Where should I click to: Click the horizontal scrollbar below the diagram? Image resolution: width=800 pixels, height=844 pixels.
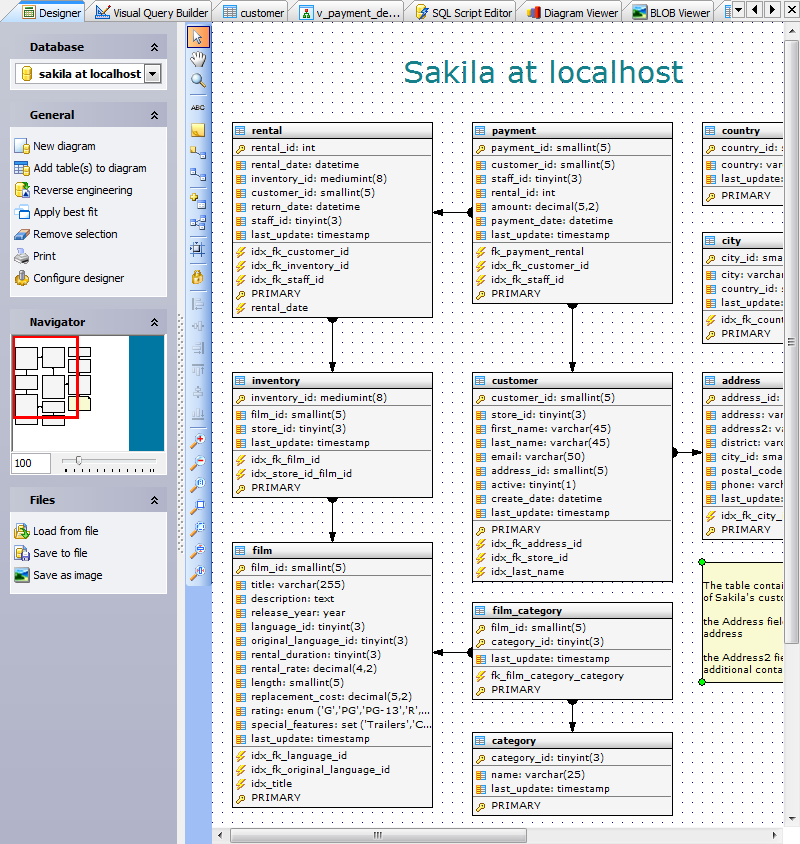click(378, 835)
